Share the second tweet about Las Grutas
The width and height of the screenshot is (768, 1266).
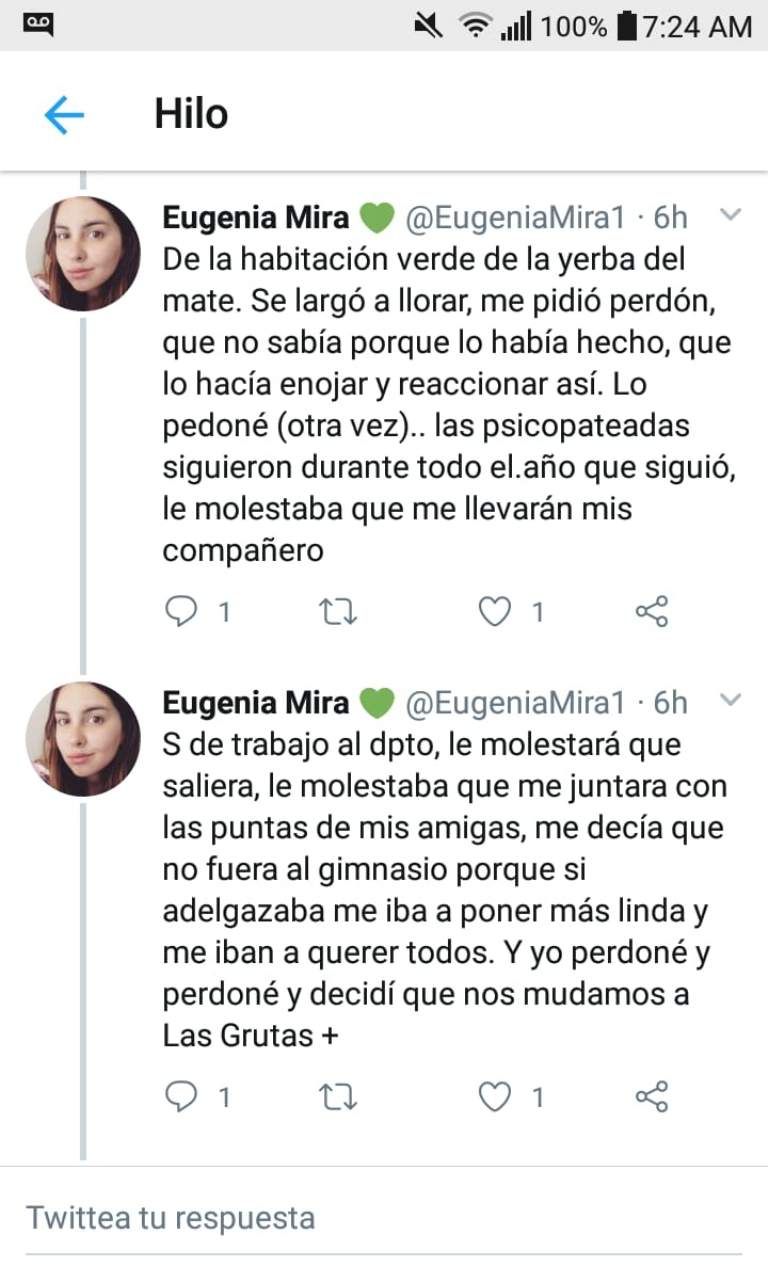coord(652,1098)
